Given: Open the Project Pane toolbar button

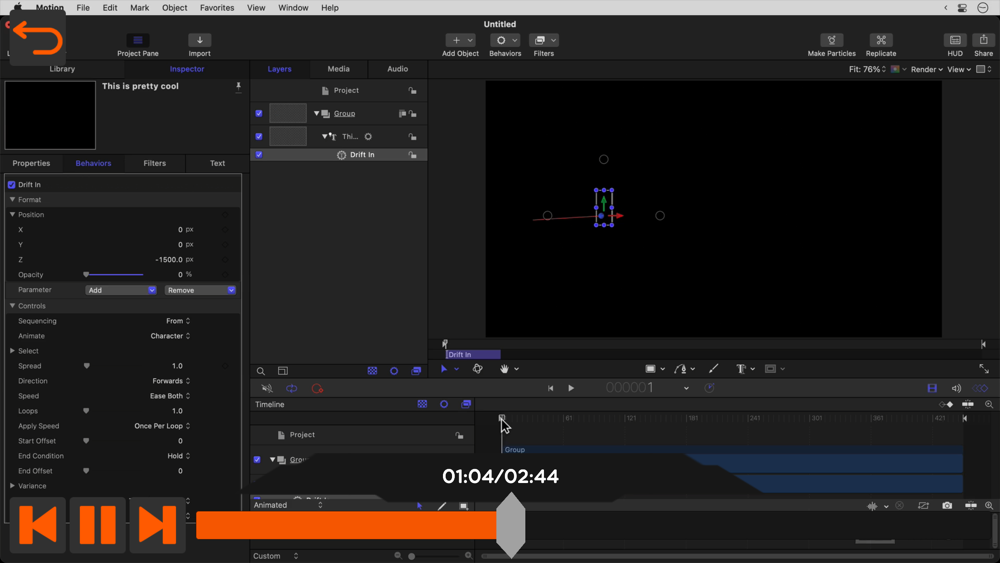Looking at the screenshot, I should [x=138, y=40].
